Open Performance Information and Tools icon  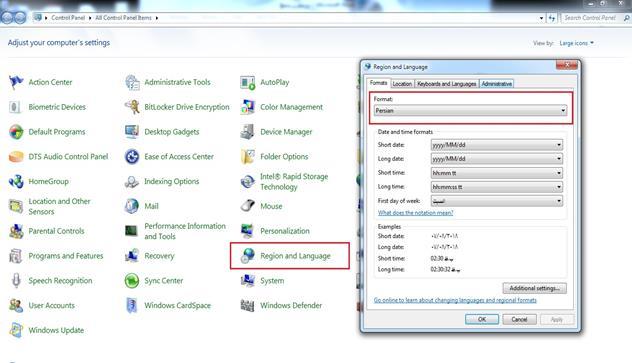(131, 231)
